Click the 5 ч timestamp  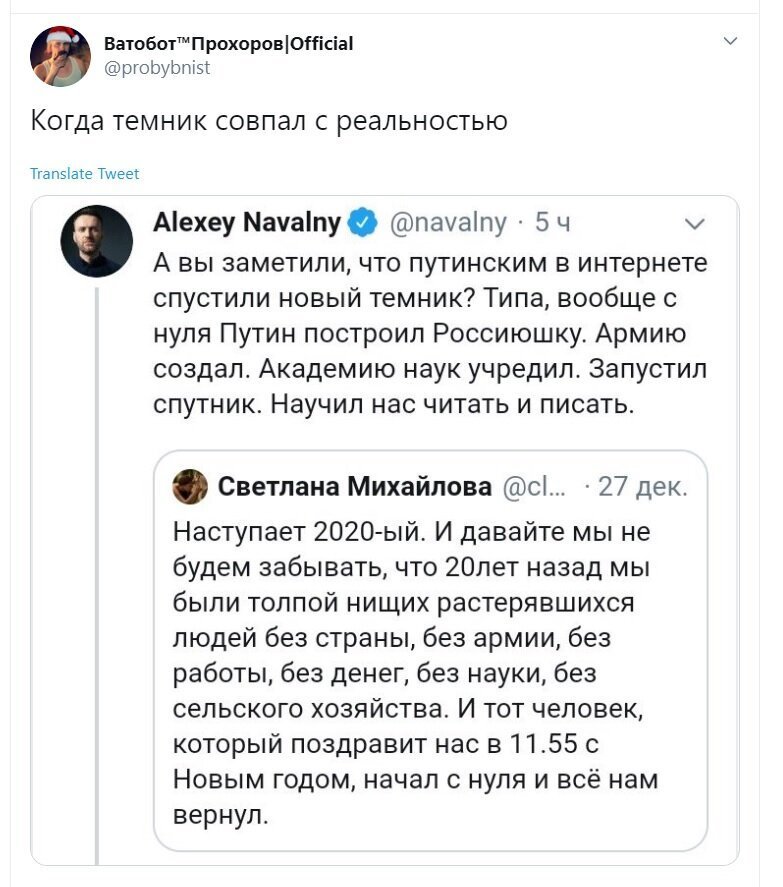pos(552,222)
